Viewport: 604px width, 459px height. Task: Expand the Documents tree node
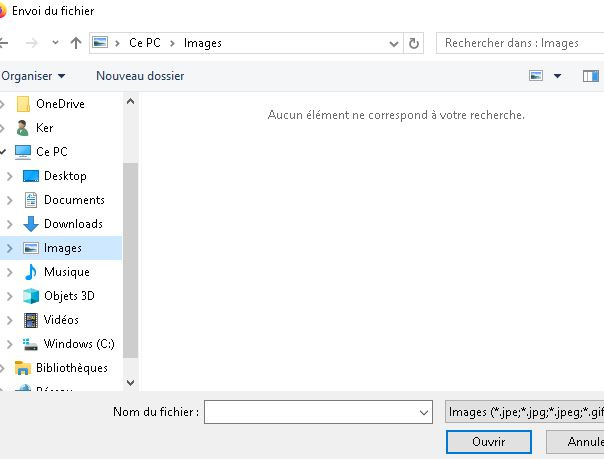coord(10,200)
